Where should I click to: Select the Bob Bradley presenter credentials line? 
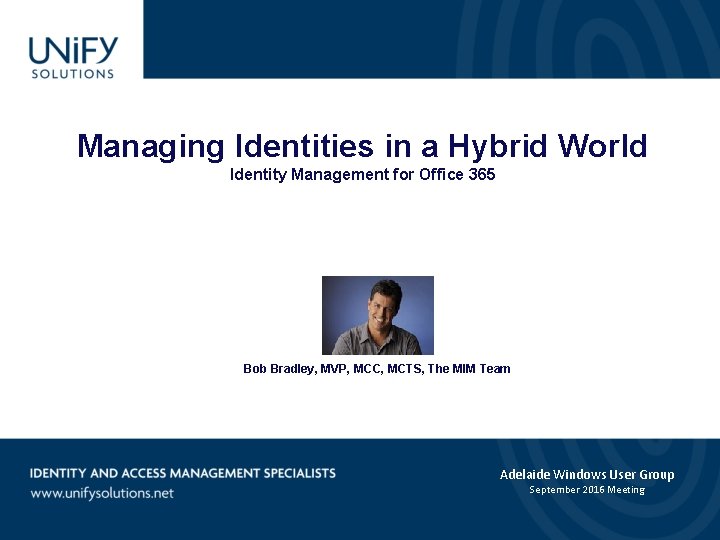[377, 369]
